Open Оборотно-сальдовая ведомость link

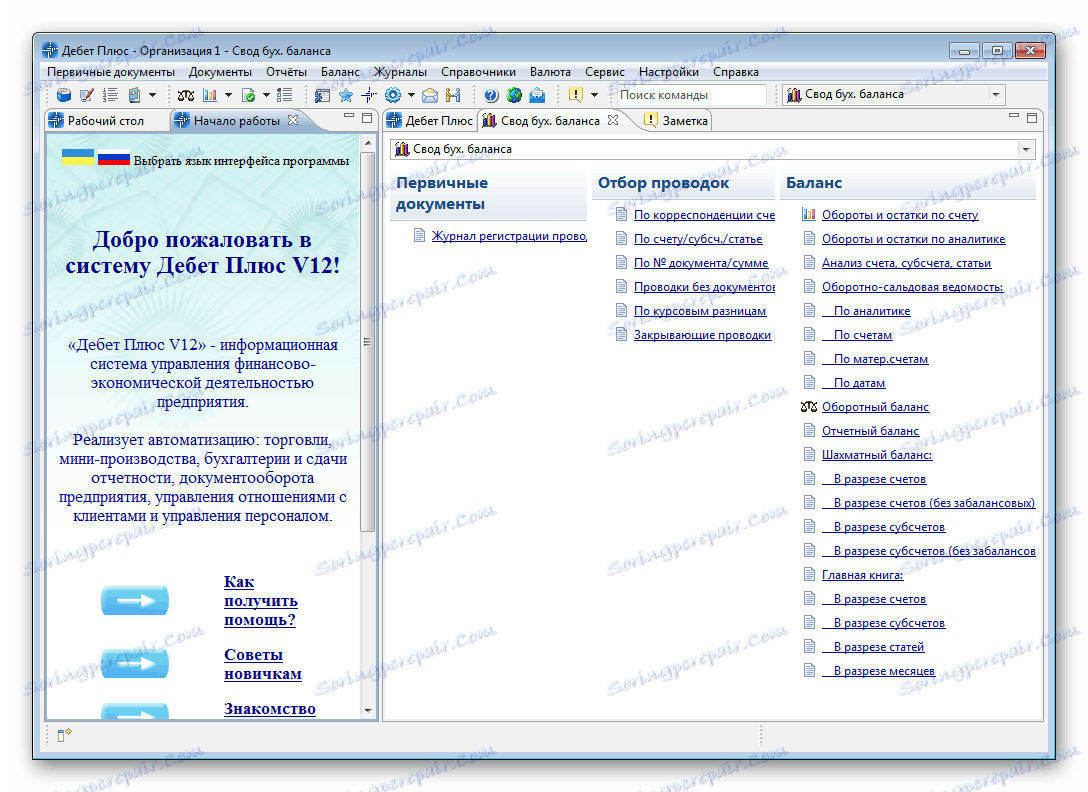[x=912, y=287]
